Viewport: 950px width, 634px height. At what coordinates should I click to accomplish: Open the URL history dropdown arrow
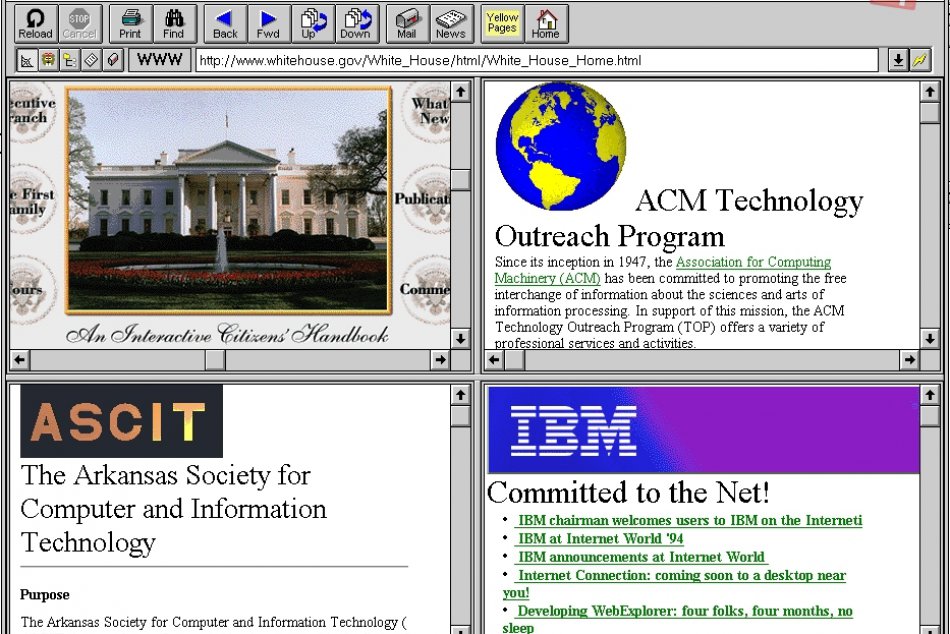[x=898, y=60]
